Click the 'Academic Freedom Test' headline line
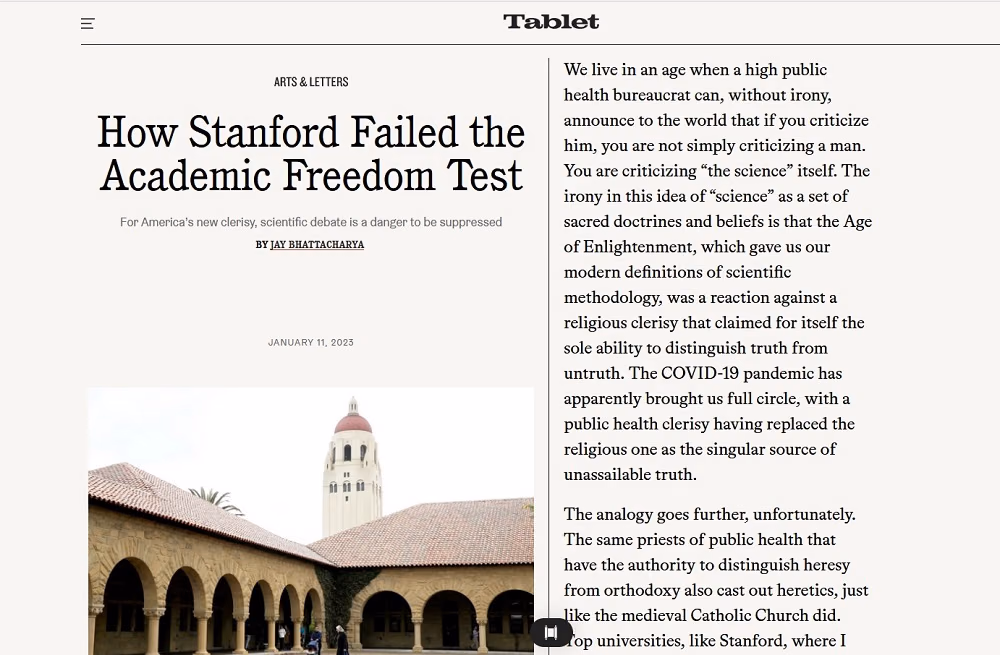Screen dimensions: 1000x655 click(311, 175)
